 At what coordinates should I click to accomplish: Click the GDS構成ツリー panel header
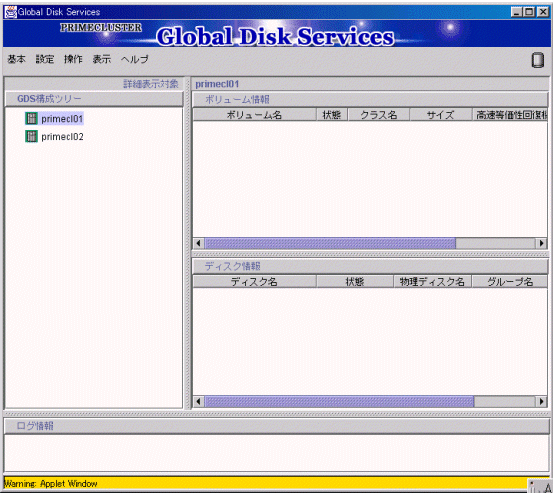point(94,99)
